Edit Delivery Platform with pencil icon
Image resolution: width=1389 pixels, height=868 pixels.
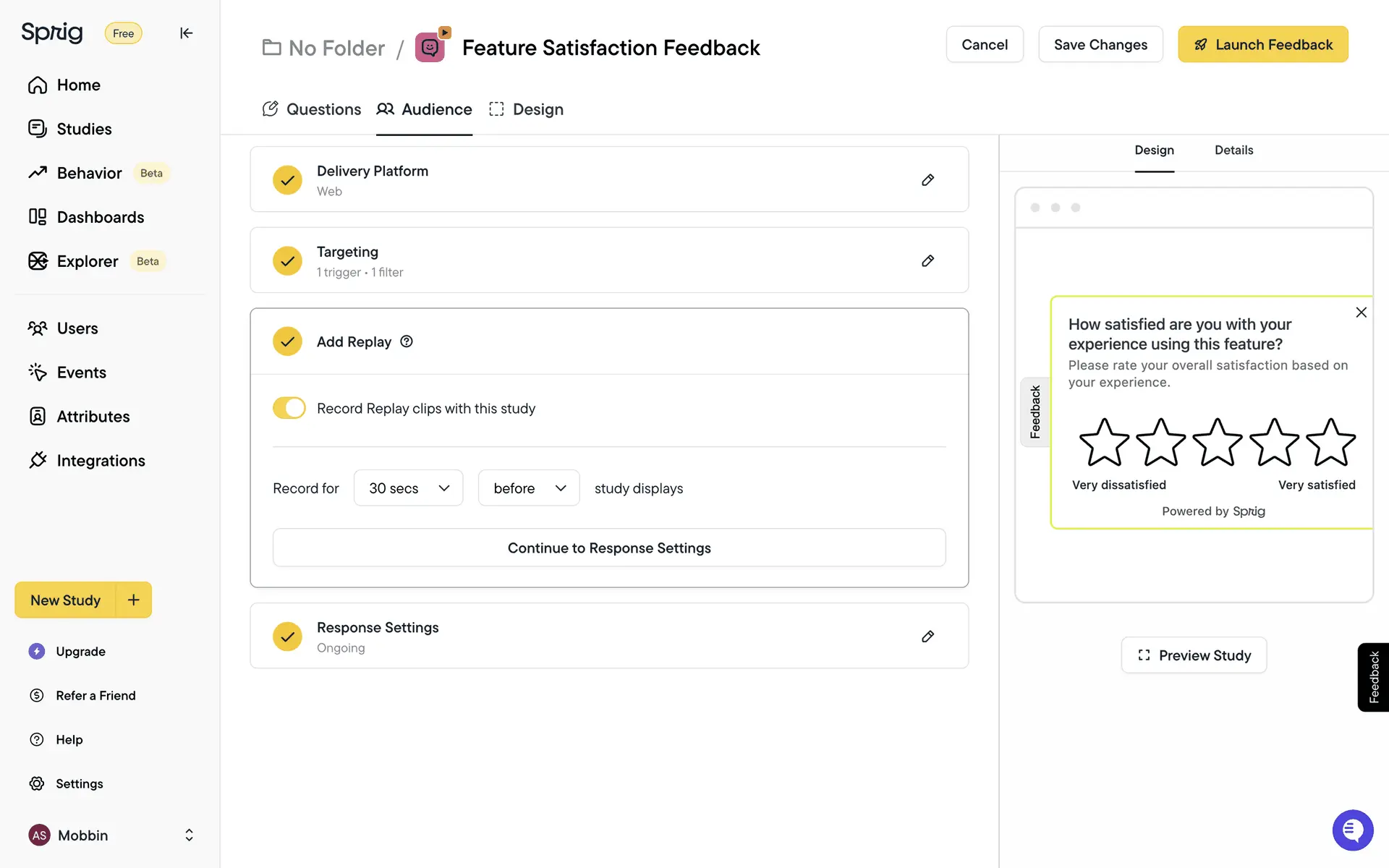pos(927,180)
